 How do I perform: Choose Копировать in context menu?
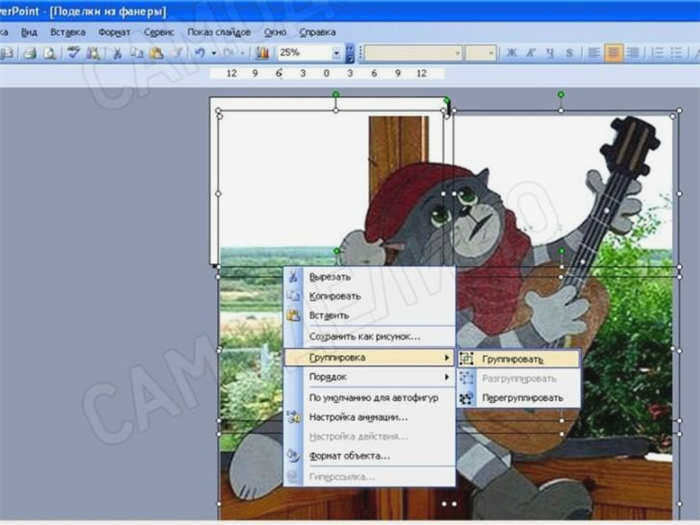point(370,296)
